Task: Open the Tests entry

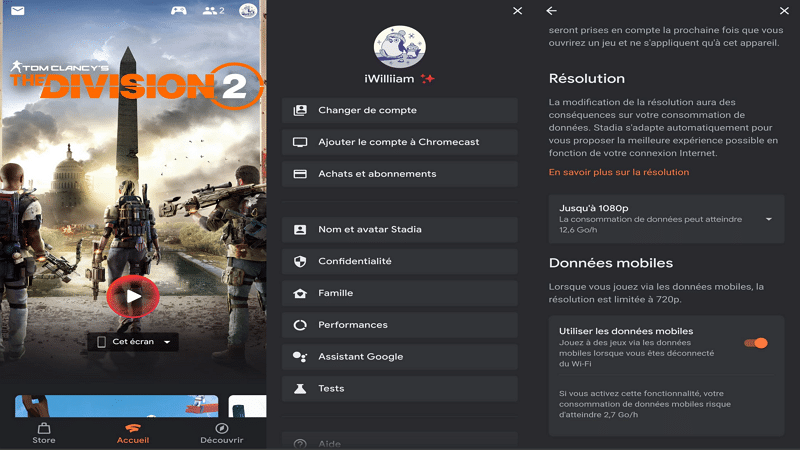Action: coord(399,389)
